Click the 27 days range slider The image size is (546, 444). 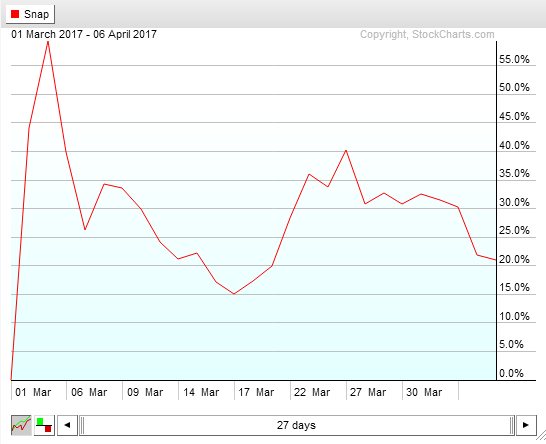point(297,425)
